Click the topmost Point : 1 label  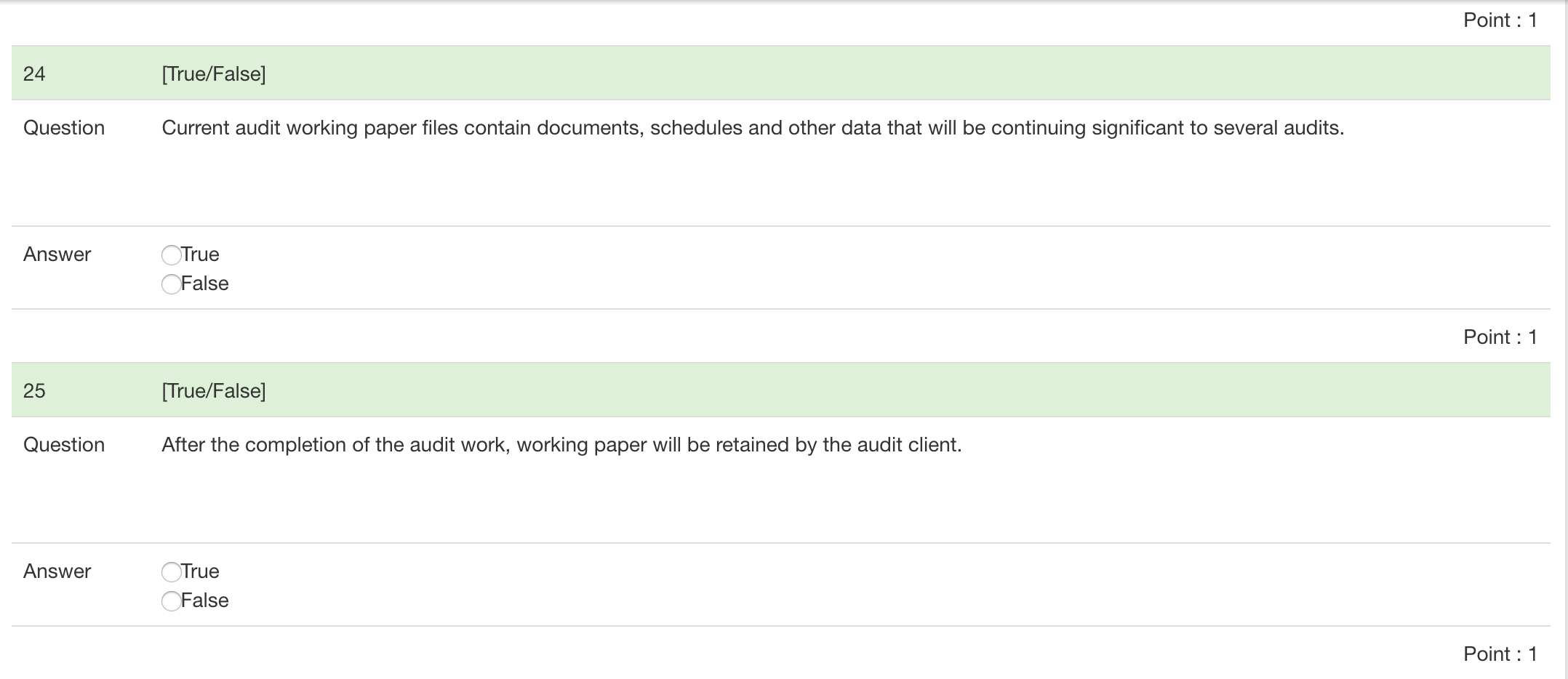pyautogui.click(x=1501, y=20)
